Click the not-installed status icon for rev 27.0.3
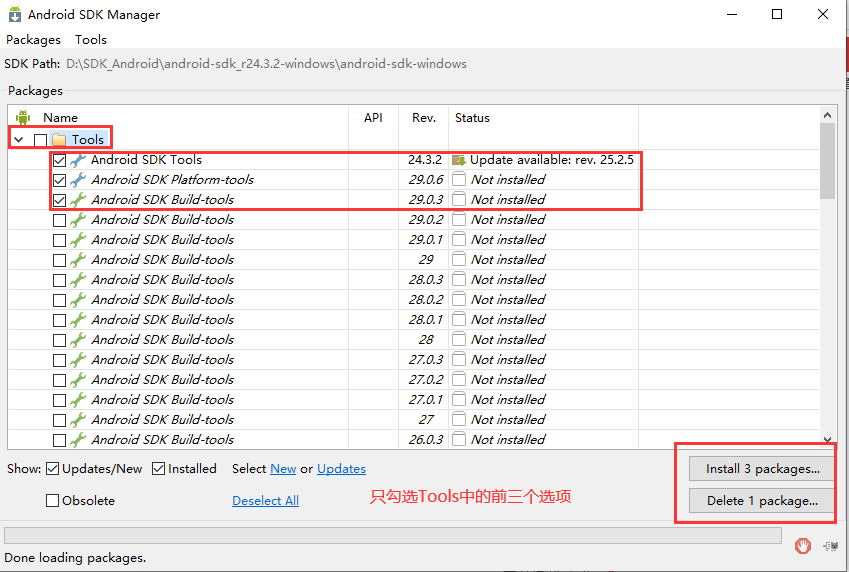 tap(459, 360)
